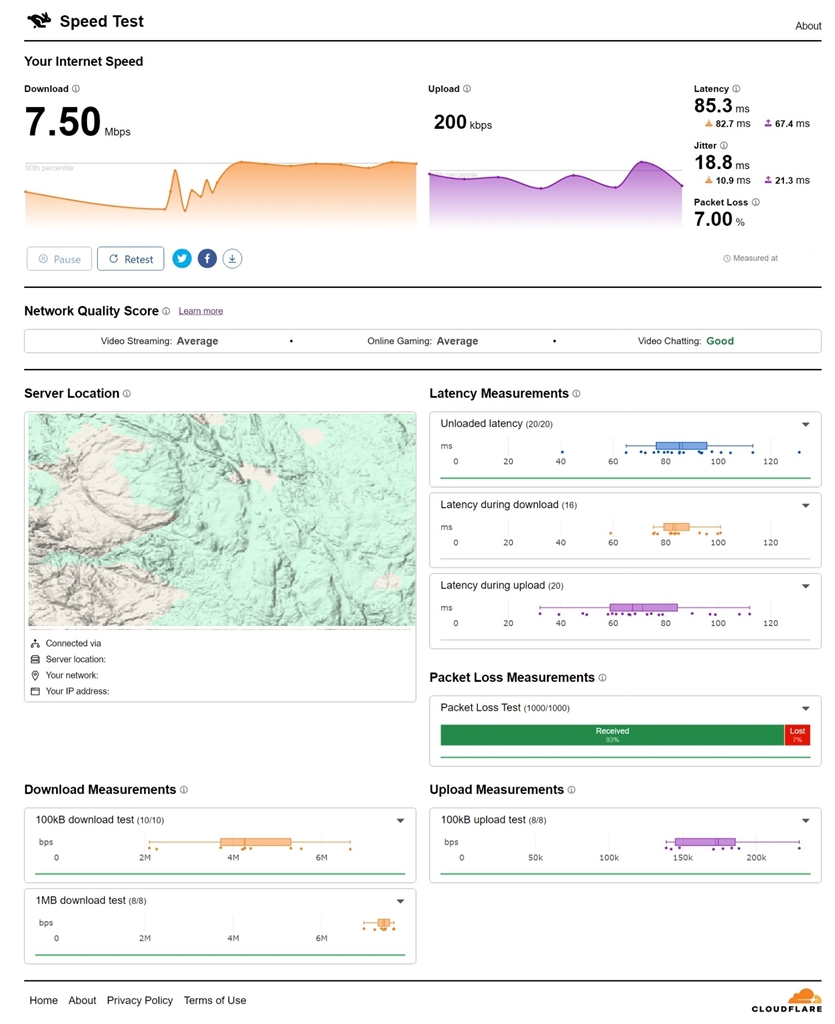Click the red Lost packet segment

(797, 735)
